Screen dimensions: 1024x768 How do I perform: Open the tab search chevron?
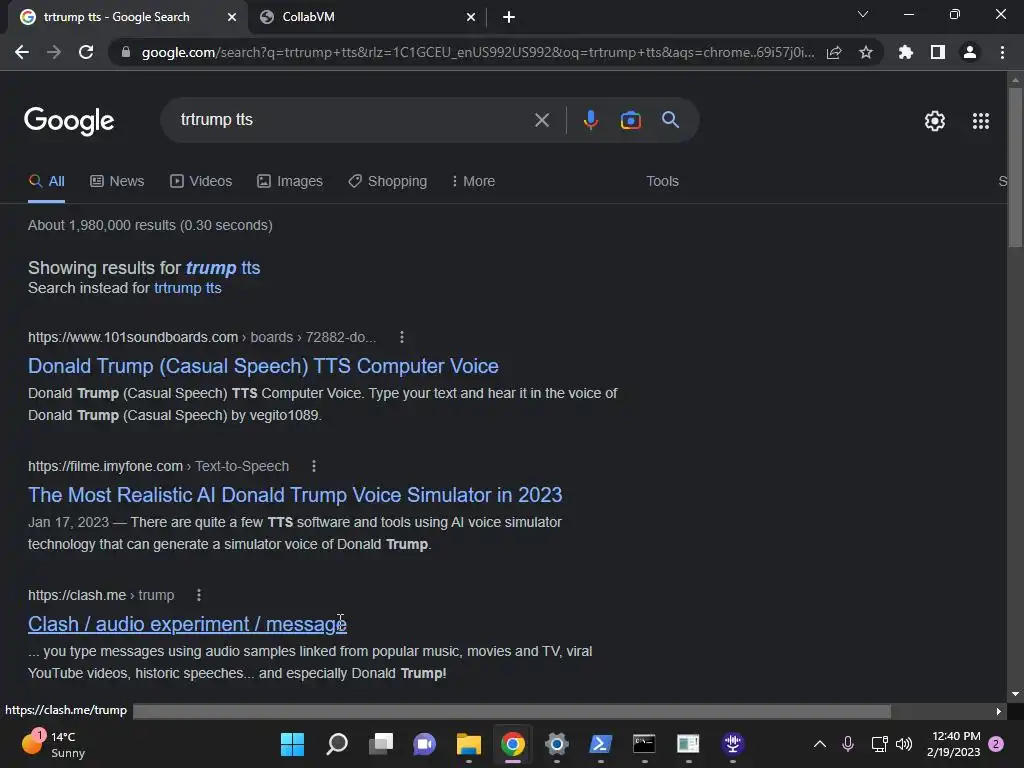click(863, 14)
